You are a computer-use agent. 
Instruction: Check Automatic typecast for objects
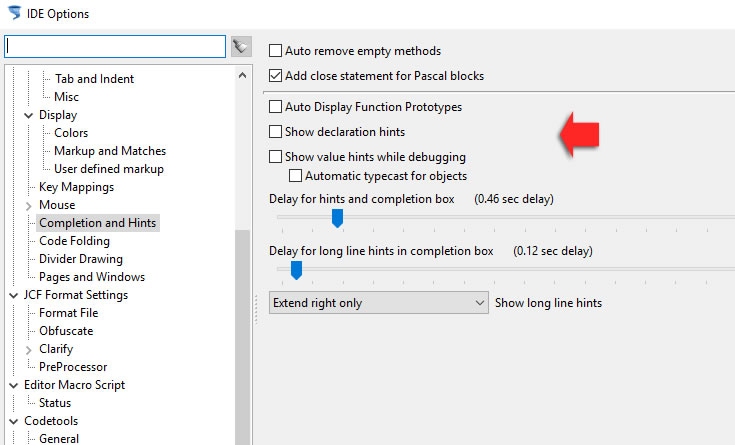(x=295, y=176)
